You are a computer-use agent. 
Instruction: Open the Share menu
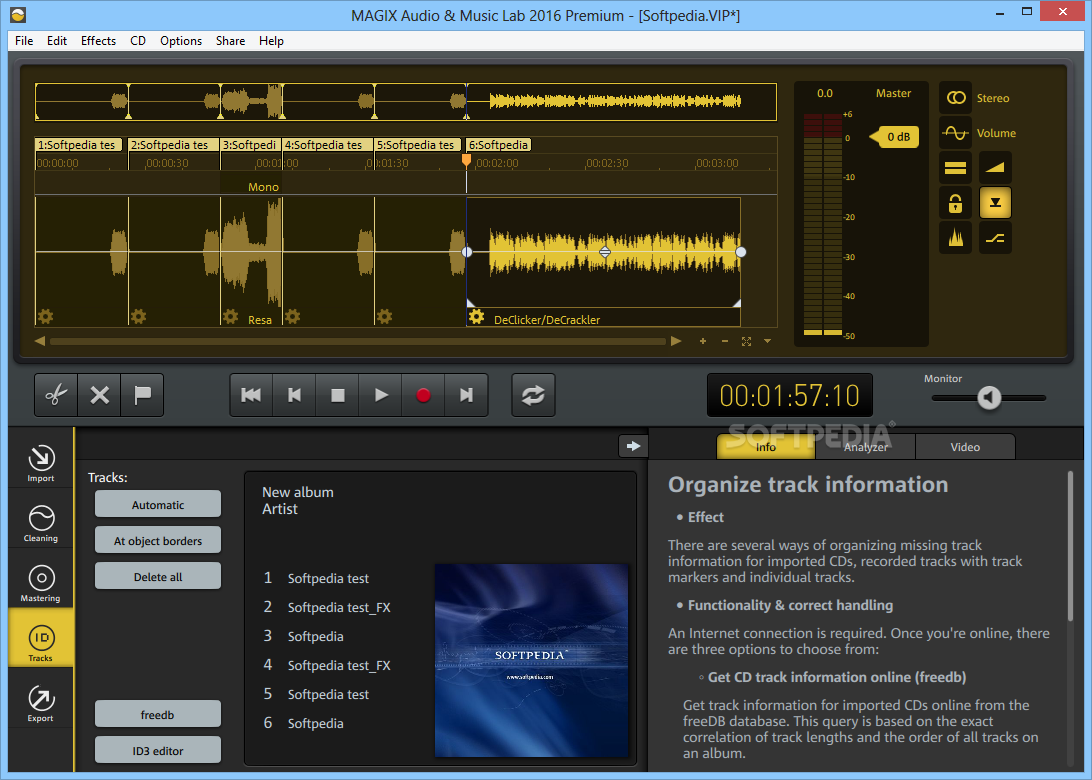tap(230, 40)
